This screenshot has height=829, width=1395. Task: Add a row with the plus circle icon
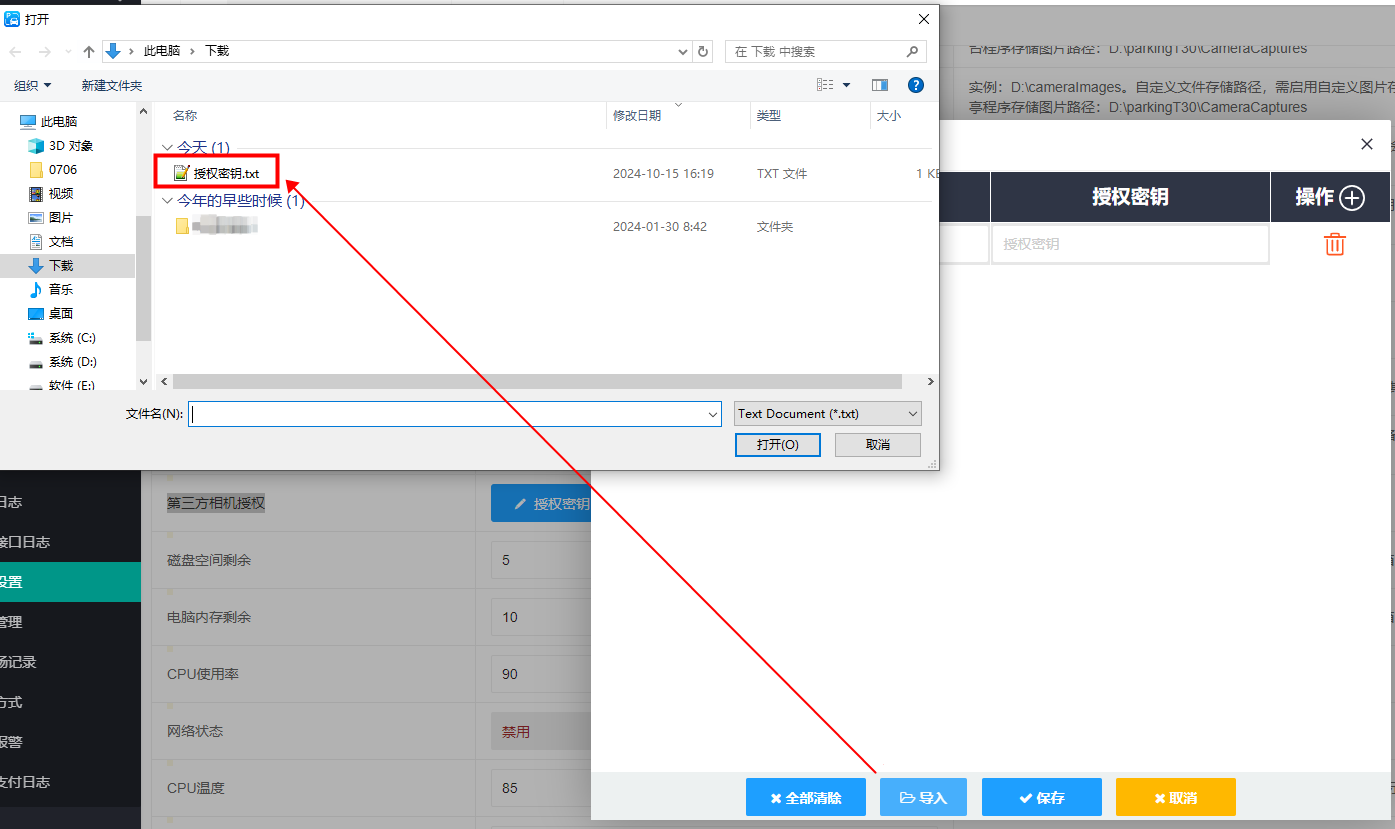(x=1352, y=198)
